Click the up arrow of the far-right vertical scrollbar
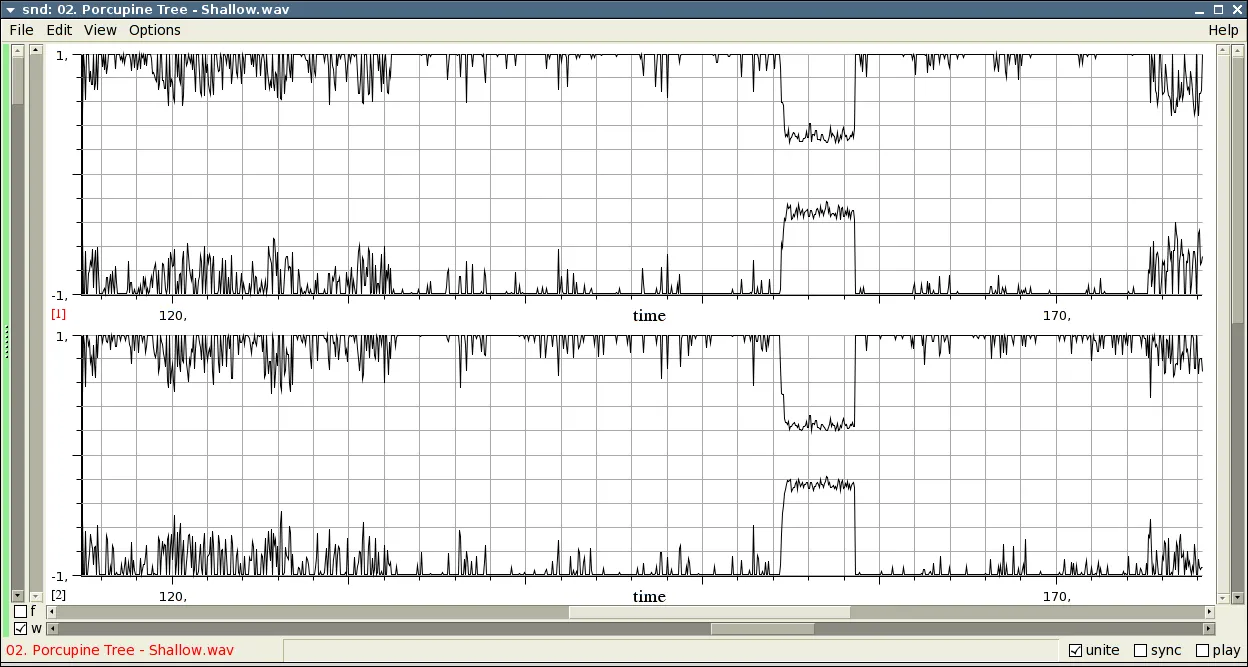 click(1238, 49)
